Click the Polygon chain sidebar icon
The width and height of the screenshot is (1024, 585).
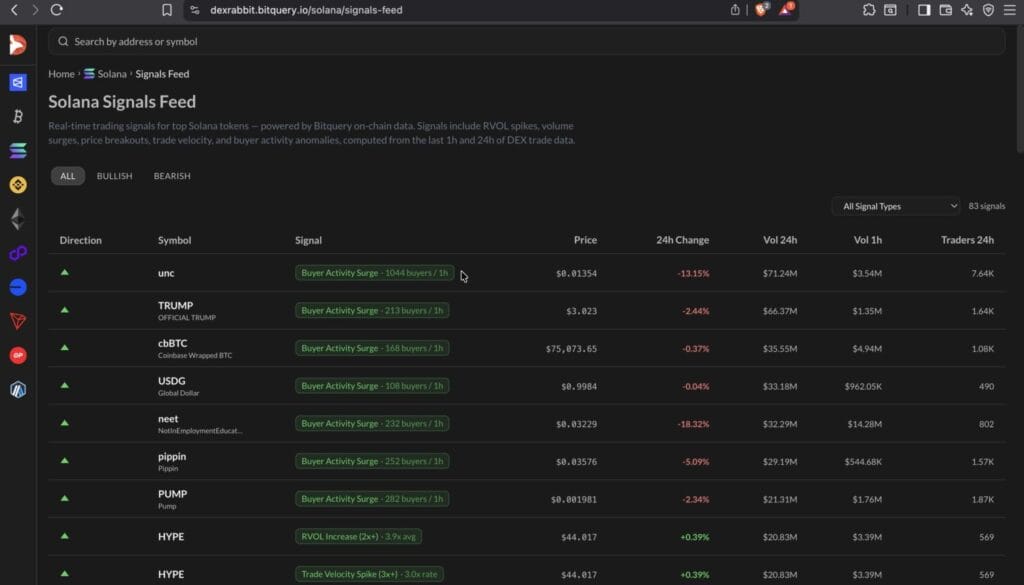tap(17, 253)
